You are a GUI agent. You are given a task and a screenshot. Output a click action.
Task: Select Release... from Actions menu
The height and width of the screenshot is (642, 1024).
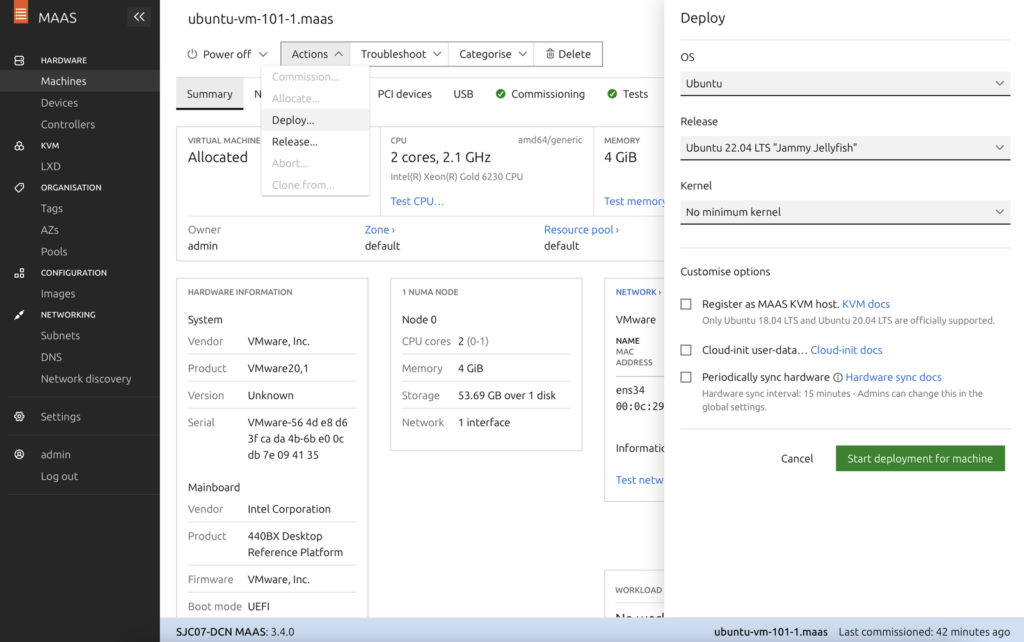click(315, 142)
